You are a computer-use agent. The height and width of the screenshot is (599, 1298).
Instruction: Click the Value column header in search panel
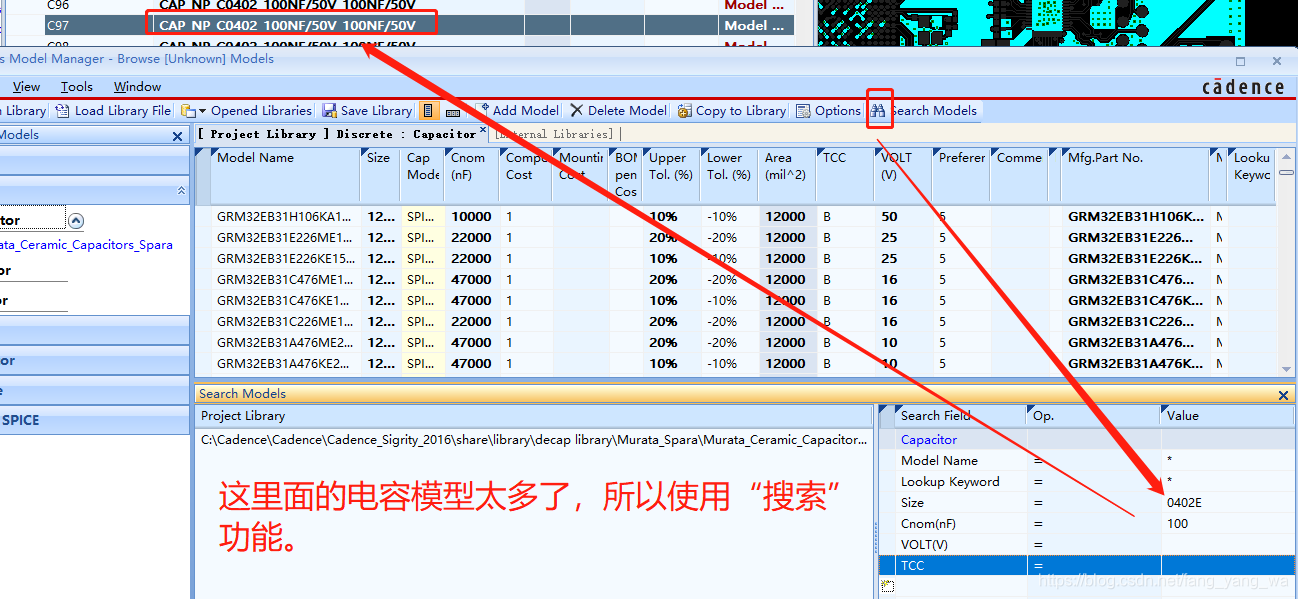[x=1227, y=416]
